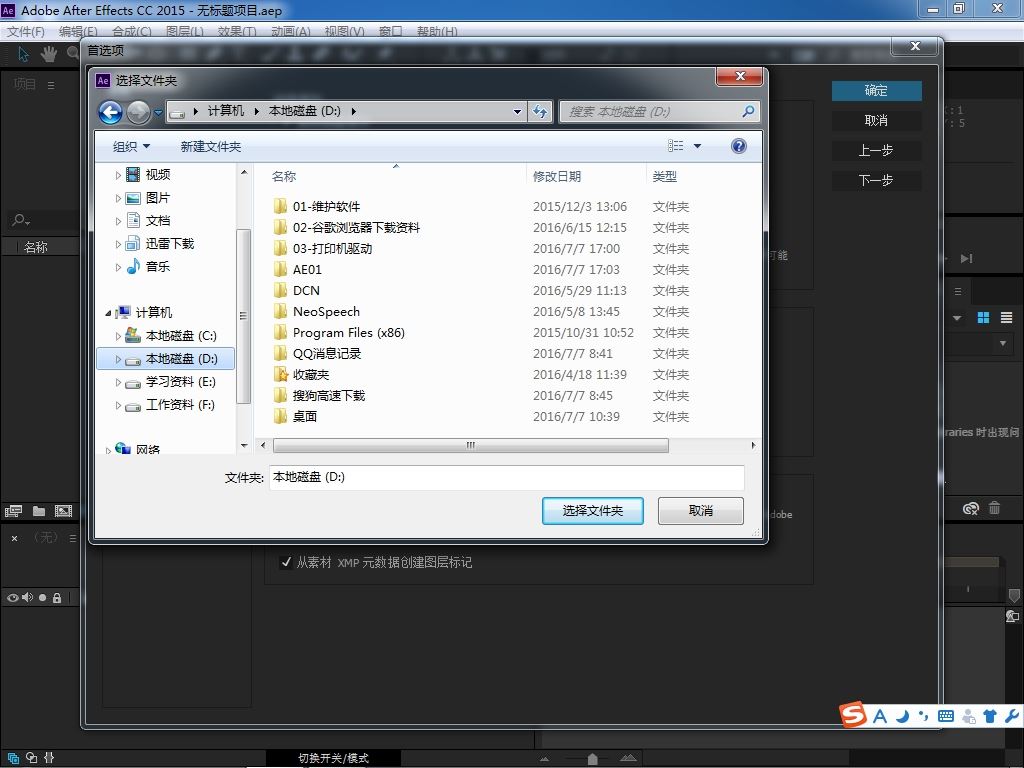Open the address bar history dropdown arrow

pyautogui.click(x=517, y=112)
